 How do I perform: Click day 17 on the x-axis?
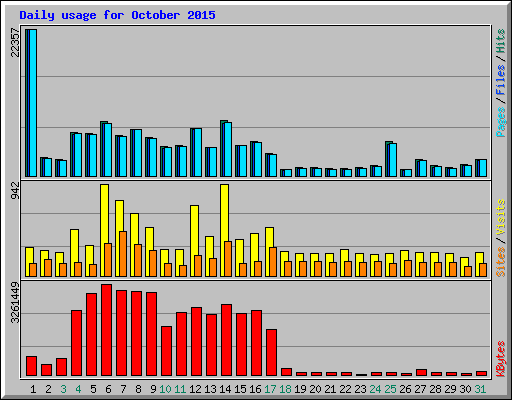tap(270, 389)
